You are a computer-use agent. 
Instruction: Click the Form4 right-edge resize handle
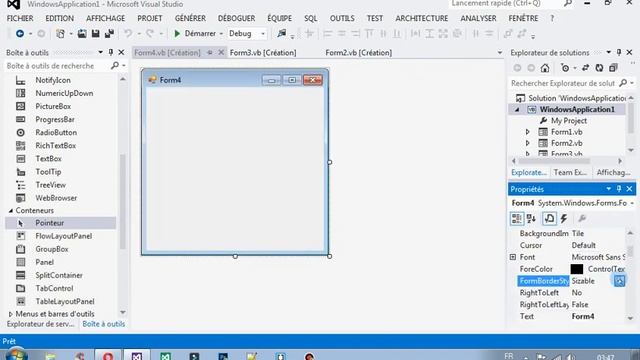[330, 162]
